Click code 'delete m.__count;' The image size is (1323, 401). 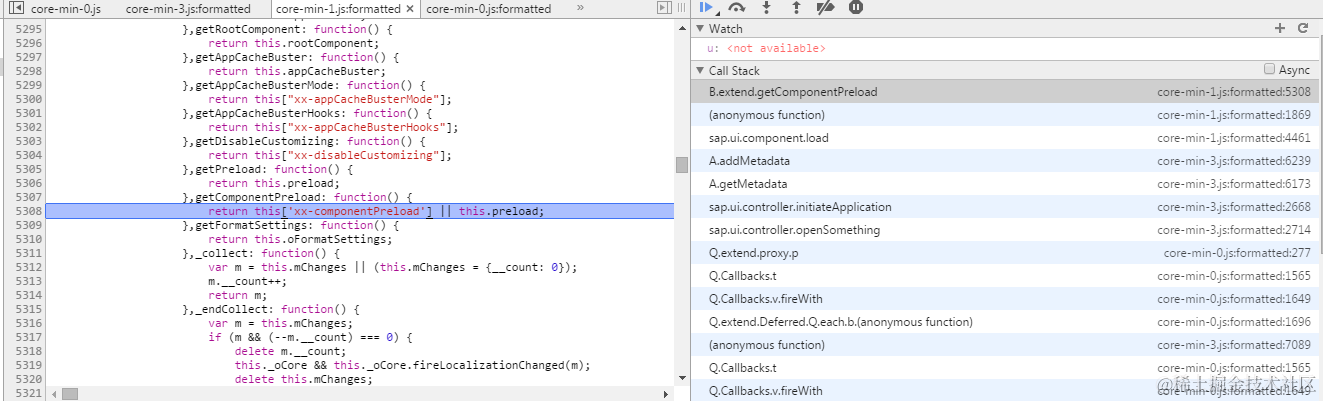click(x=290, y=351)
